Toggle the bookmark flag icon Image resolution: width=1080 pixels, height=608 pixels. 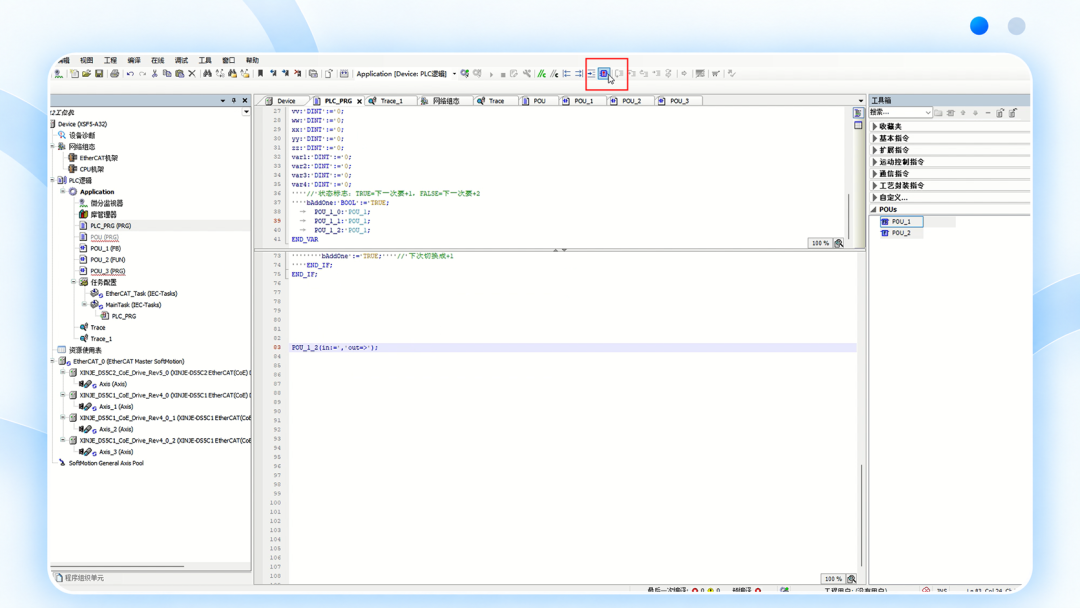click(x=260, y=74)
